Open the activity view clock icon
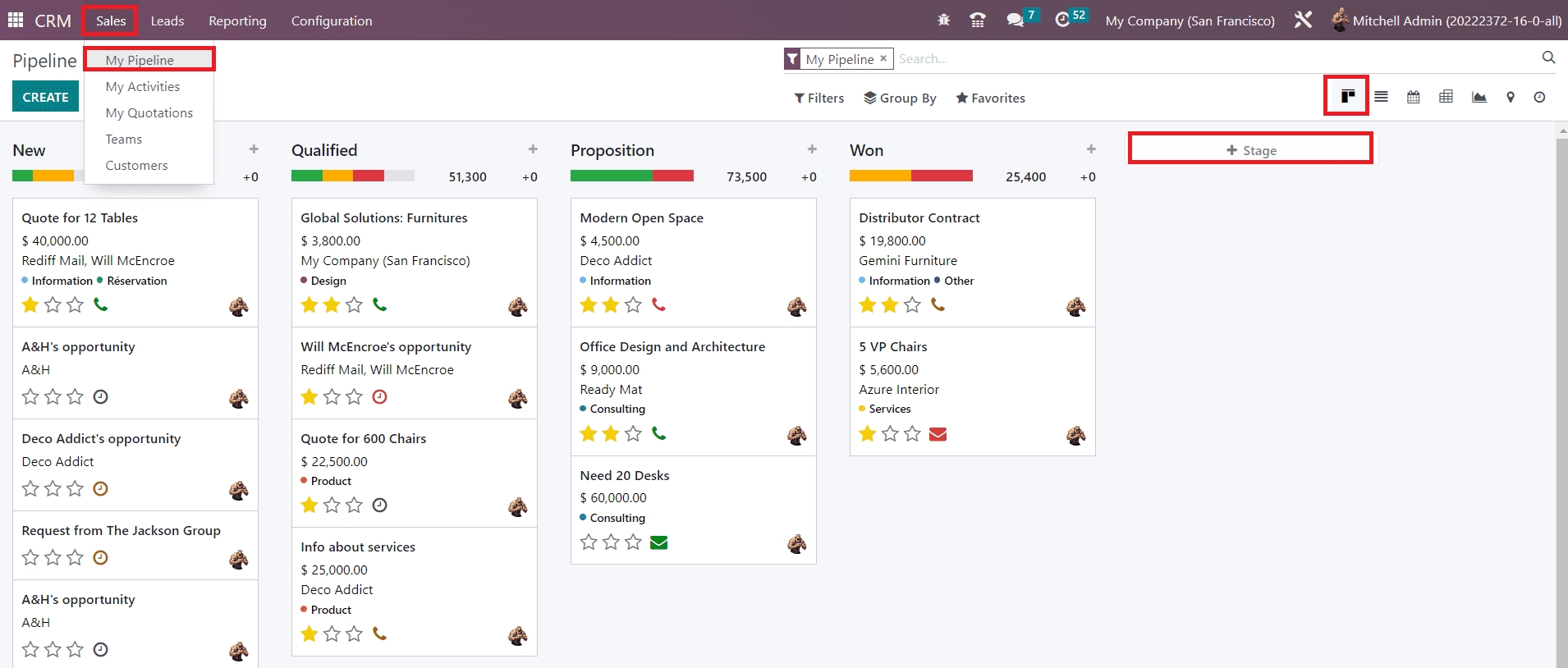 [x=1539, y=97]
